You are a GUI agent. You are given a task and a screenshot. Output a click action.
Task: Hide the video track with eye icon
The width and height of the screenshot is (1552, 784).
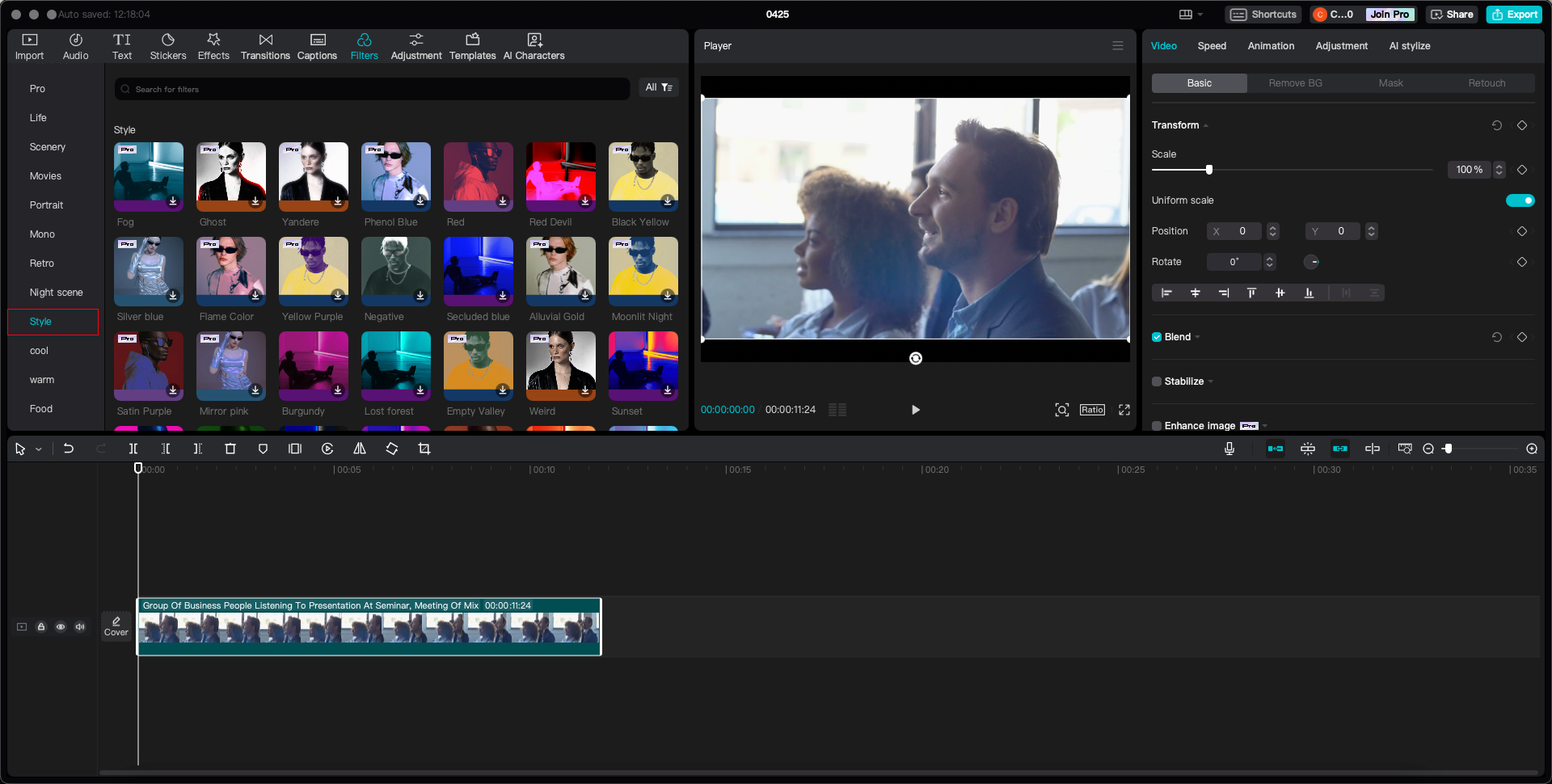pos(61,626)
